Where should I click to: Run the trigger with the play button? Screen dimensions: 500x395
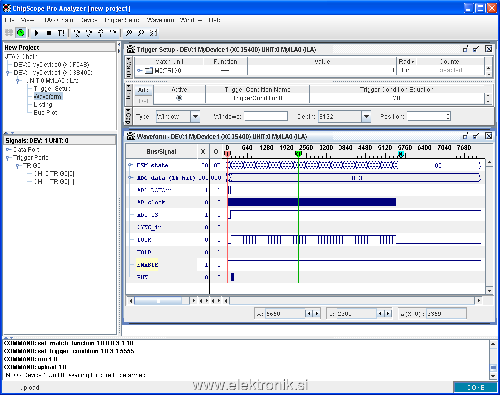click(x=37, y=33)
